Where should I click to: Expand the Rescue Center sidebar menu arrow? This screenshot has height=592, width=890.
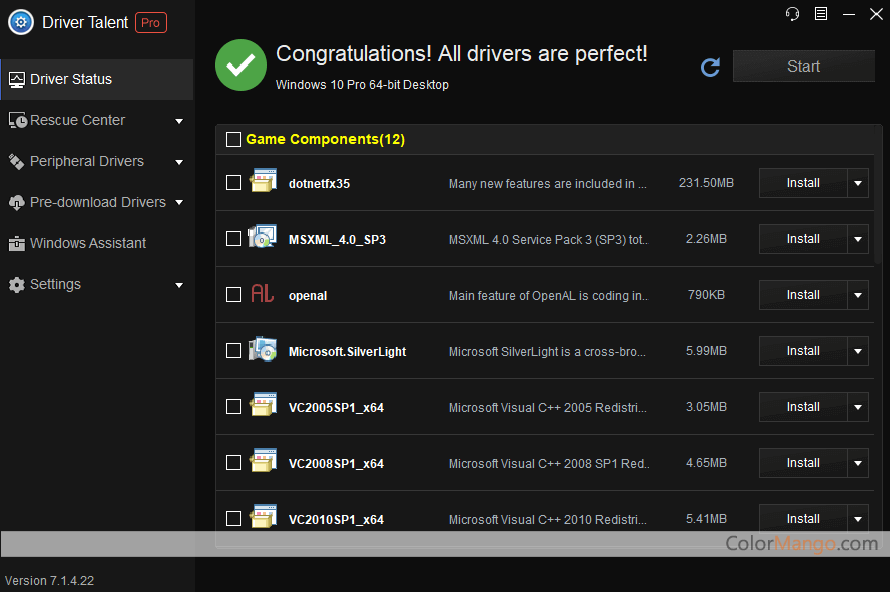point(179,121)
